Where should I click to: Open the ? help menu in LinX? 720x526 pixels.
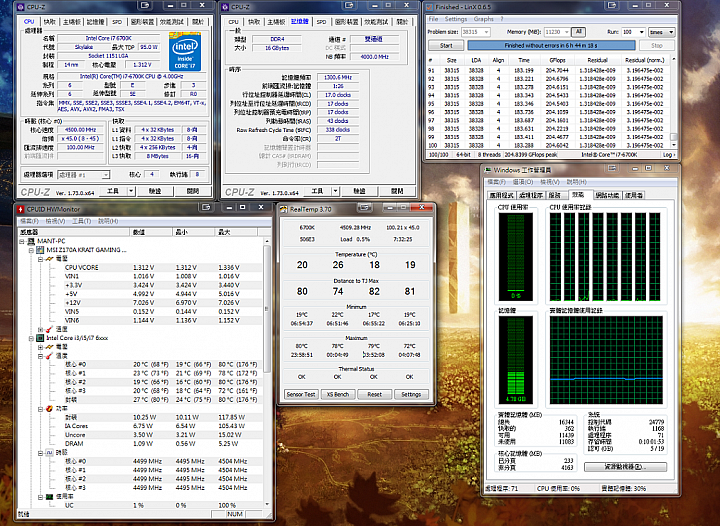point(502,19)
